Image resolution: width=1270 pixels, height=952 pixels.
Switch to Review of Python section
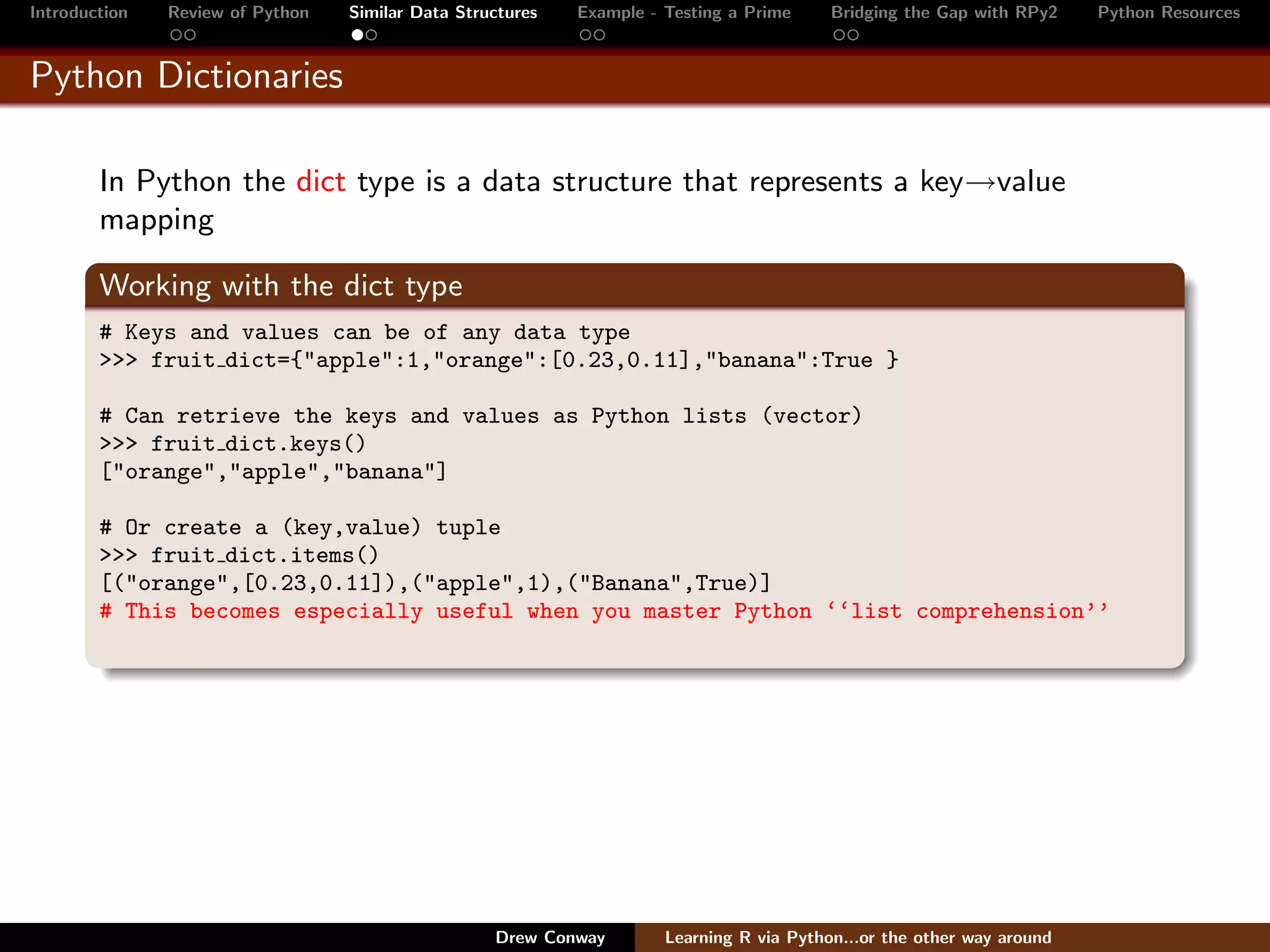pos(238,12)
